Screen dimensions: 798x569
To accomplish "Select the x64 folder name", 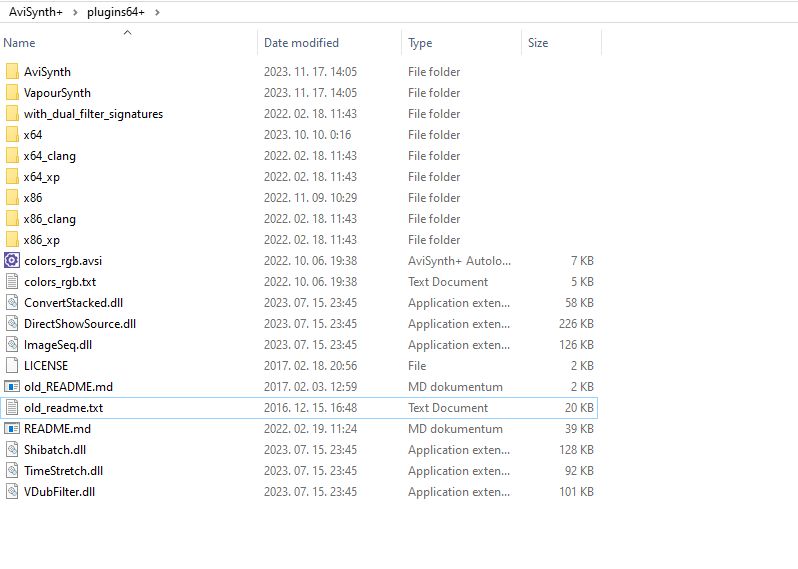I will click(33, 135).
